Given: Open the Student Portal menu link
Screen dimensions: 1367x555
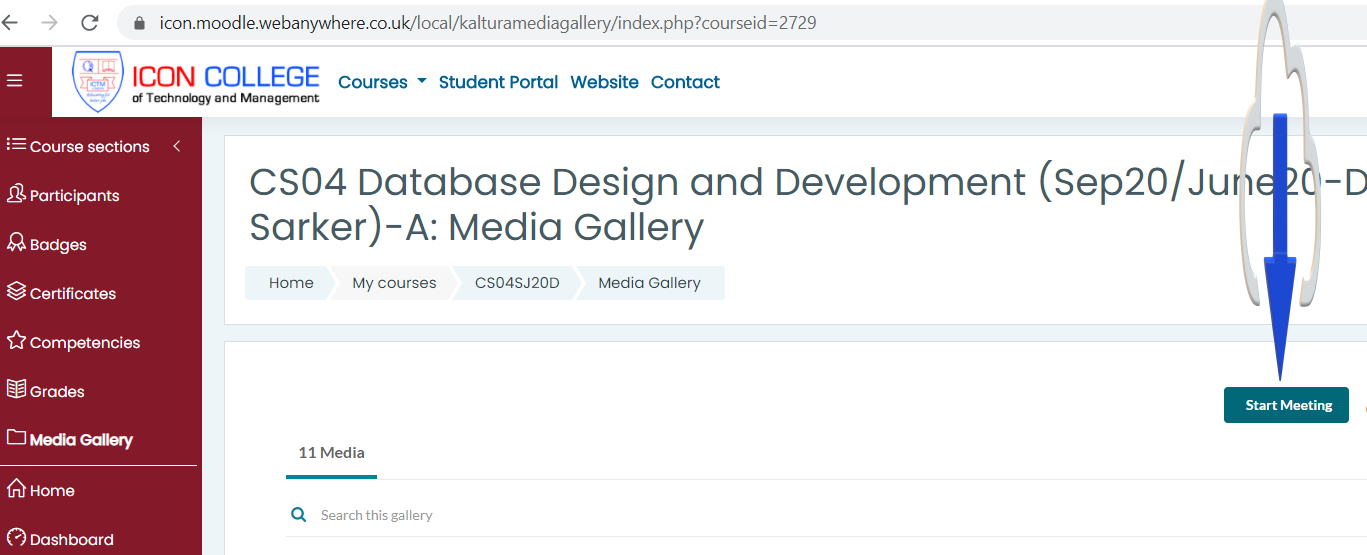Looking at the screenshot, I should coord(498,82).
